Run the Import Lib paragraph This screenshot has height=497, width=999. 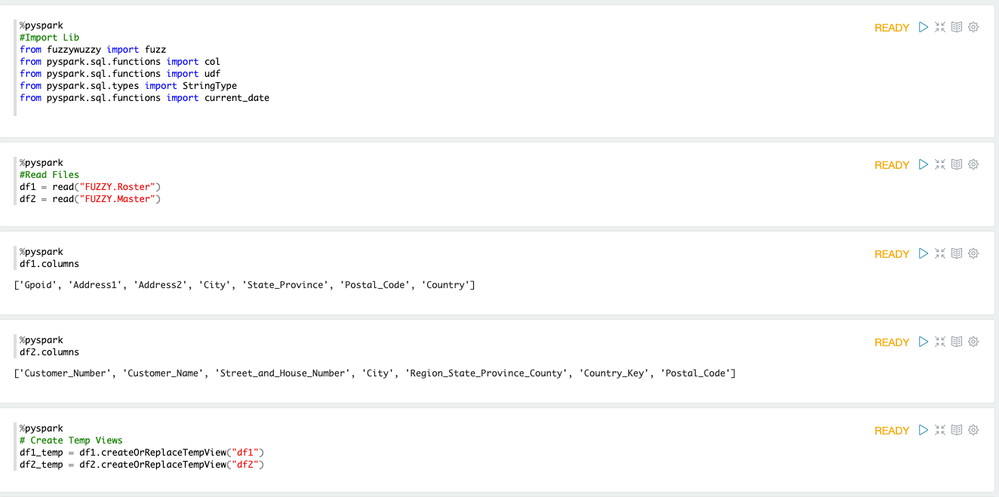[x=923, y=28]
